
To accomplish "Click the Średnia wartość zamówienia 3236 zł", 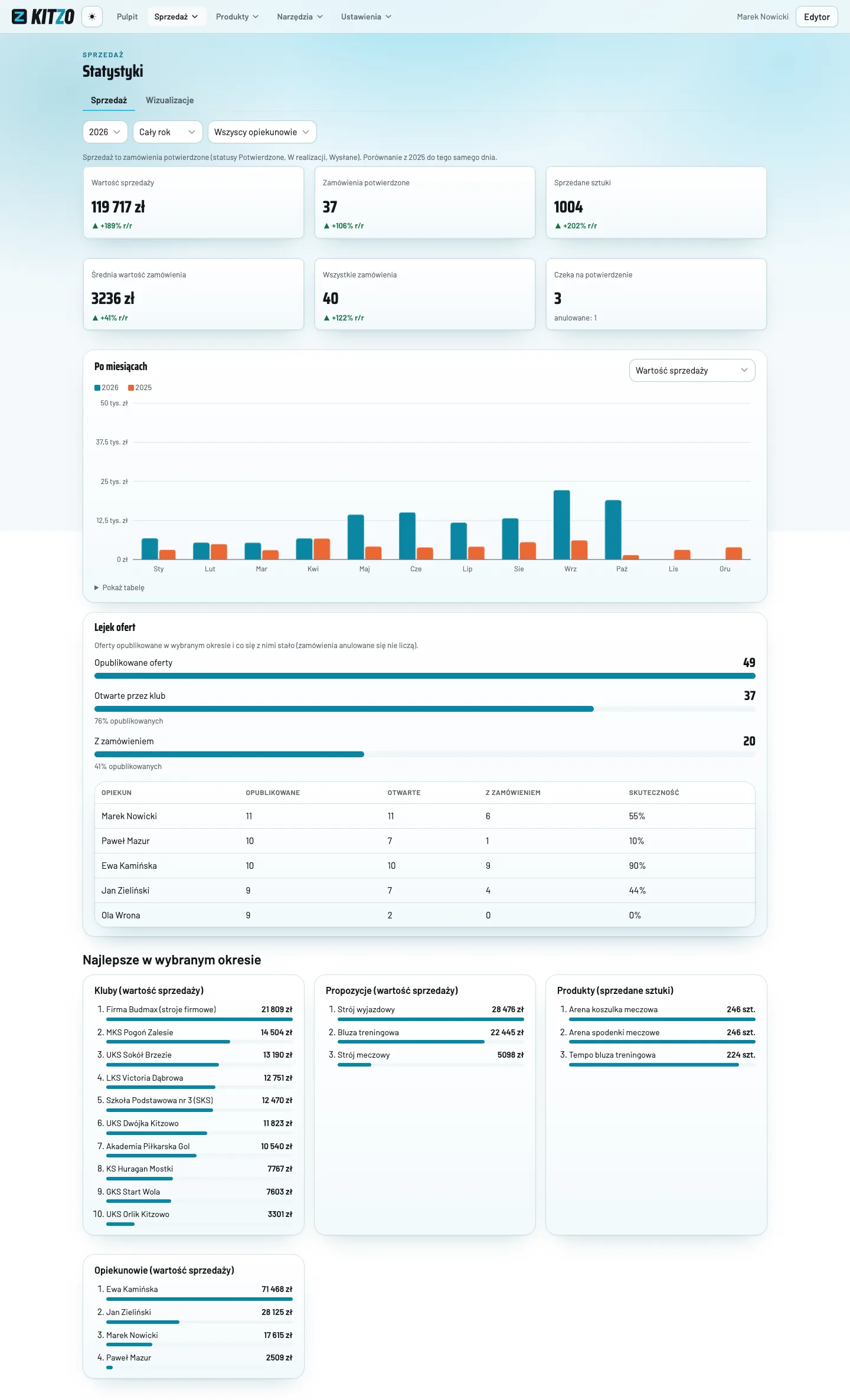I will point(113,299).
